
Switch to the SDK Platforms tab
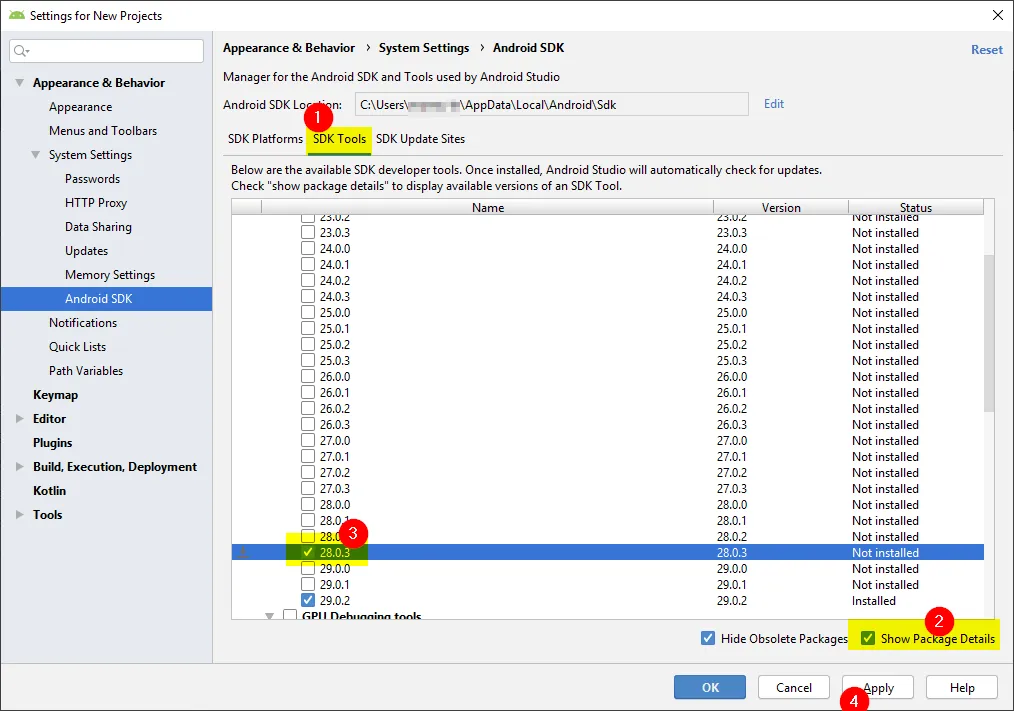[265, 139]
